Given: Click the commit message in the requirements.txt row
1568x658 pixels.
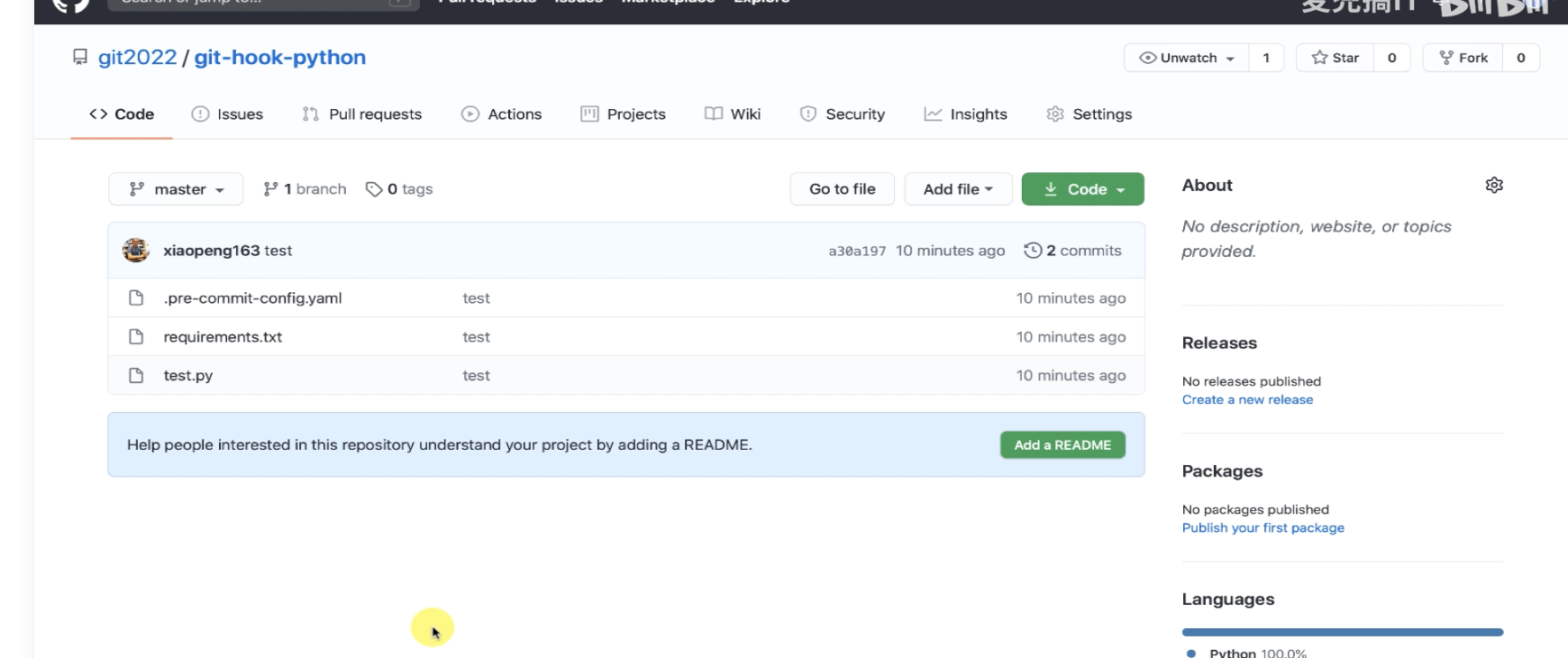Looking at the screenshot, I should tap(477, 337).
